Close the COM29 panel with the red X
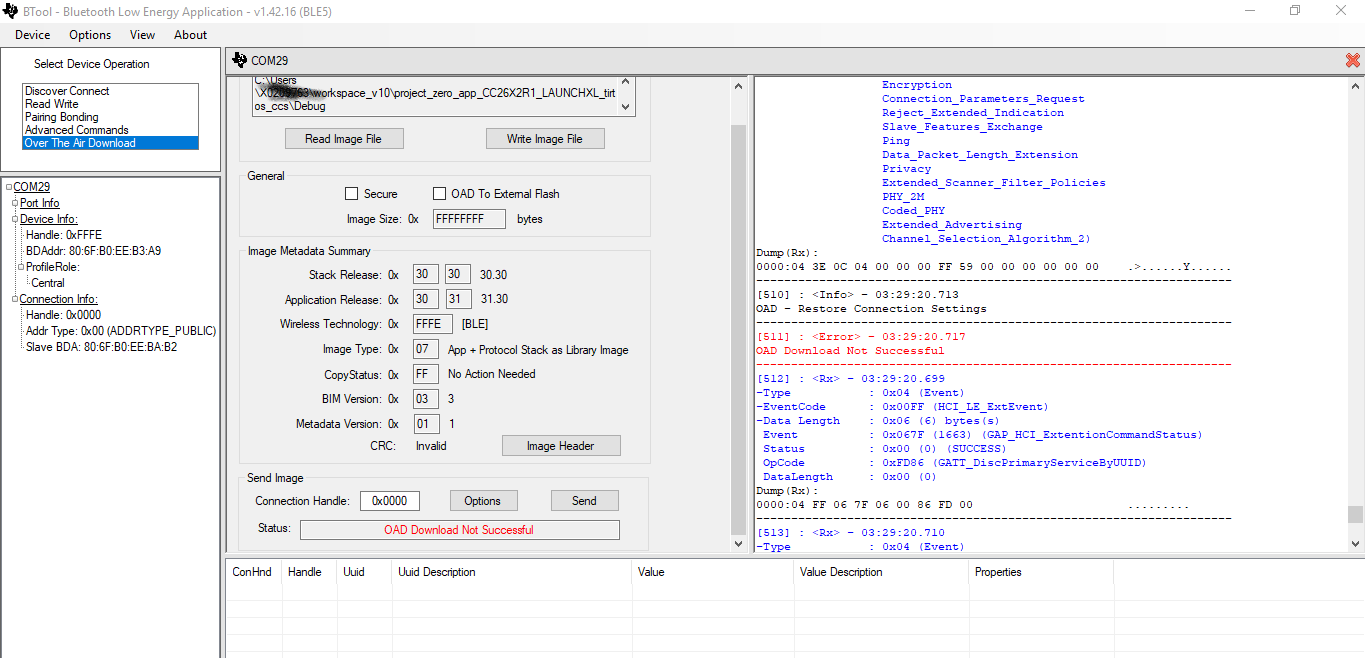1365x658 pixels. 1353,60
